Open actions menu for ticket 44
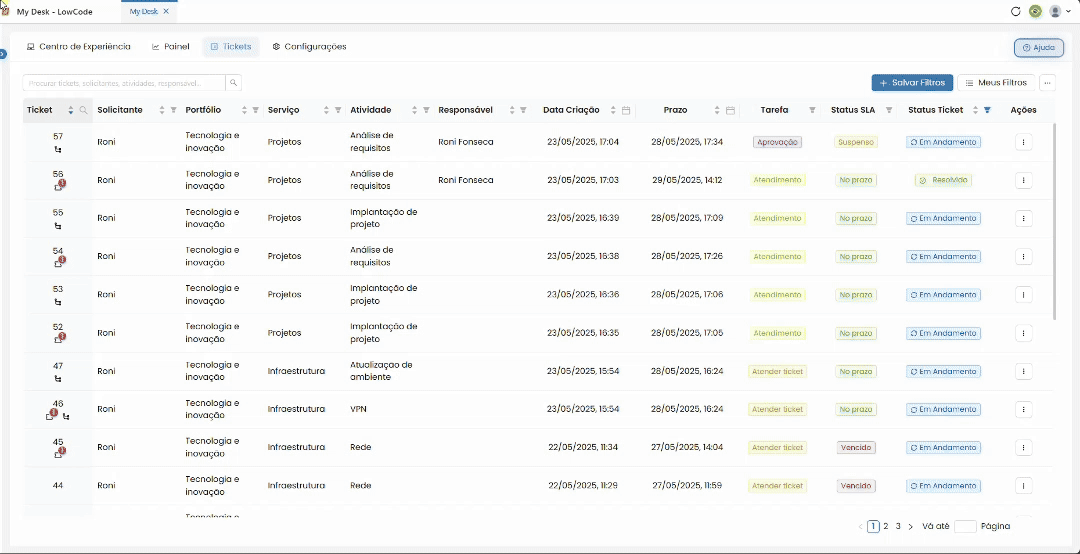Viewport: 1080px width, 554px height. coord(1024,485)
